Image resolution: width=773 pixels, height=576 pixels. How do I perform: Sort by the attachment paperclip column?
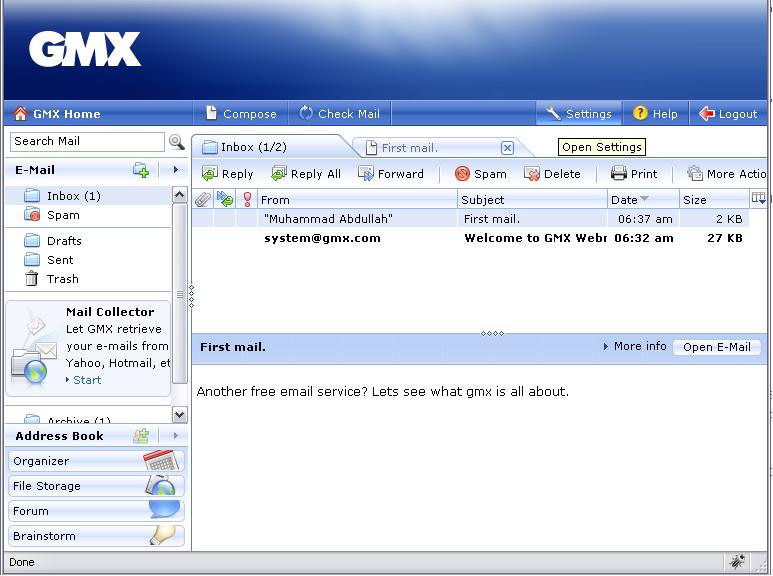pos(203,200)
